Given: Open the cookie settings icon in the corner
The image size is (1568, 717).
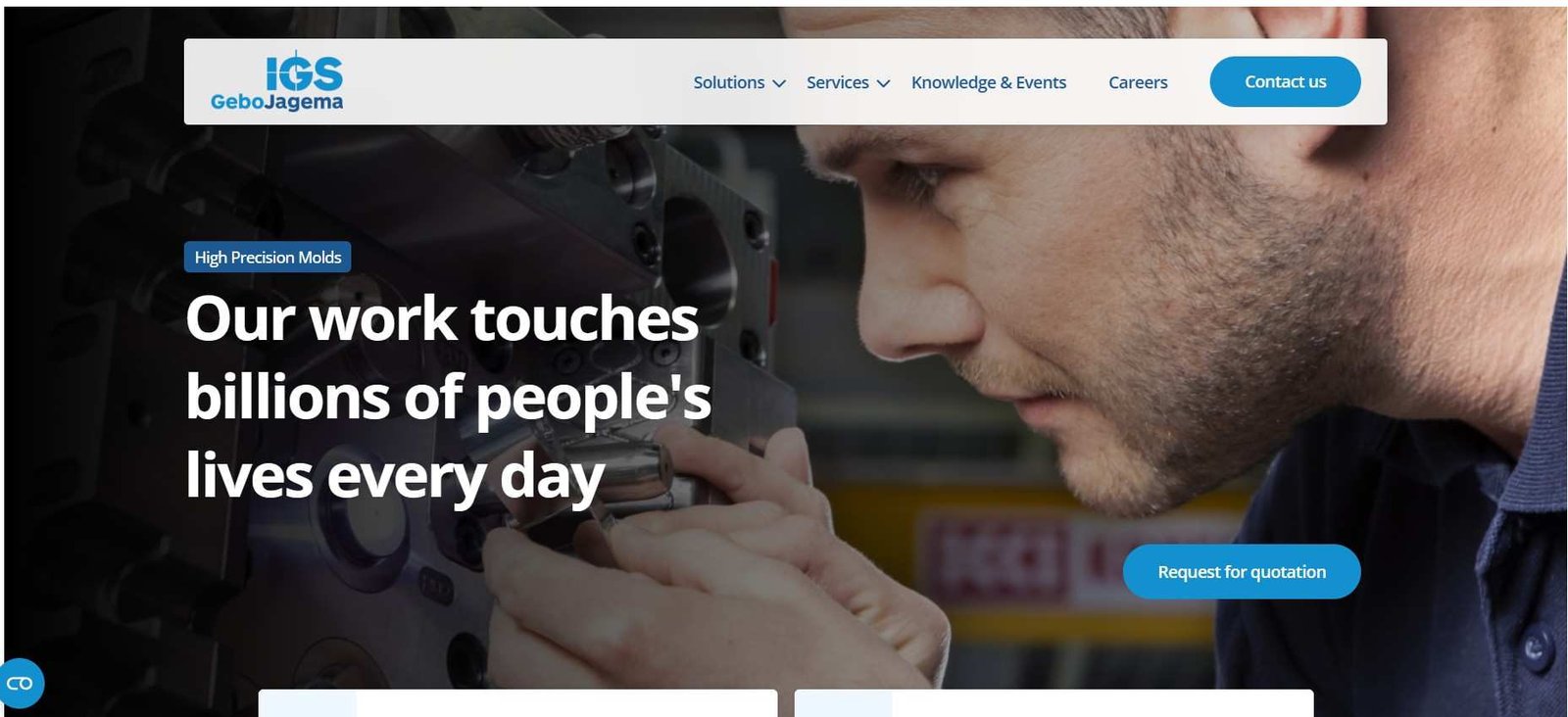Looking at the screenshot, I should pyautogui.click(x=21, y=684).
